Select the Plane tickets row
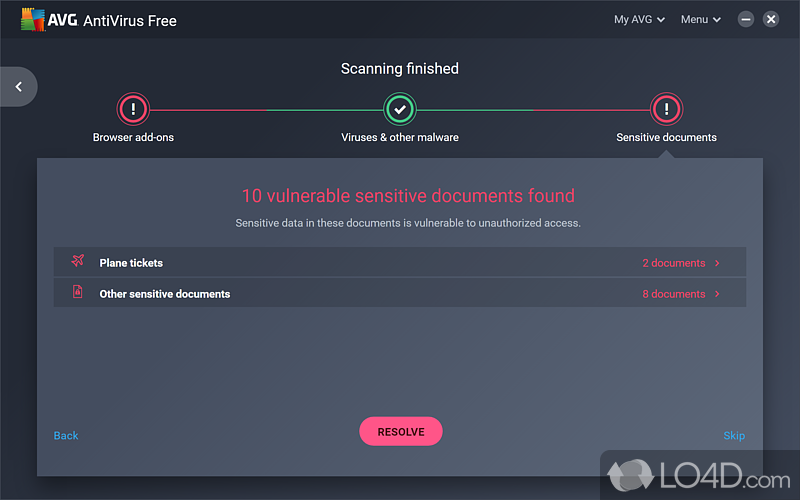 (x=400, y=263)
